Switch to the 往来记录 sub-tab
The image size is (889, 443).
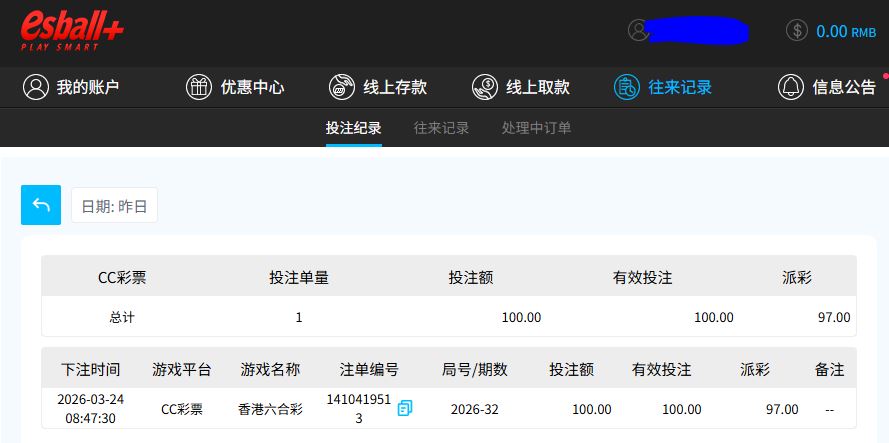(x=442, y=128)
